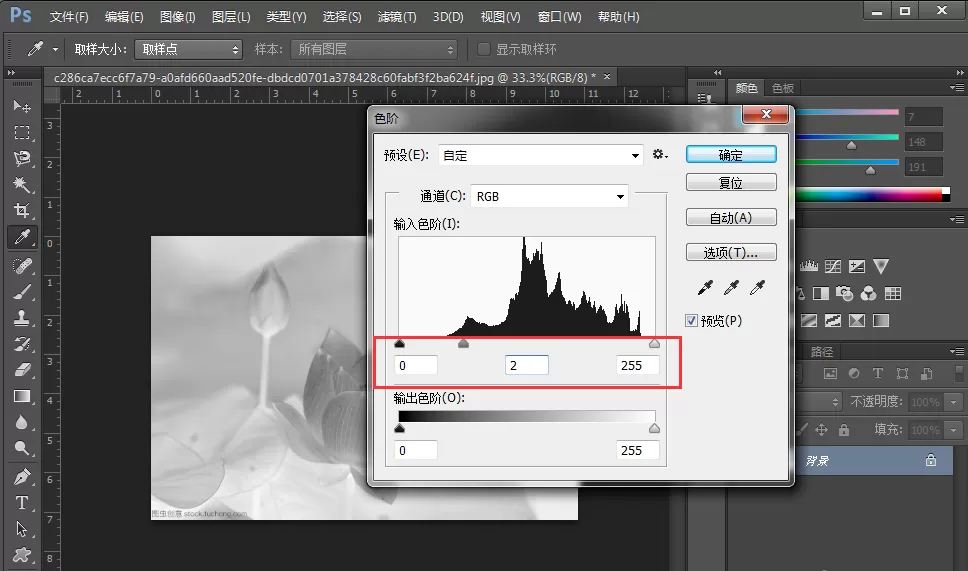
Task: Click the 自动(A) button
Action: (731, 217)
